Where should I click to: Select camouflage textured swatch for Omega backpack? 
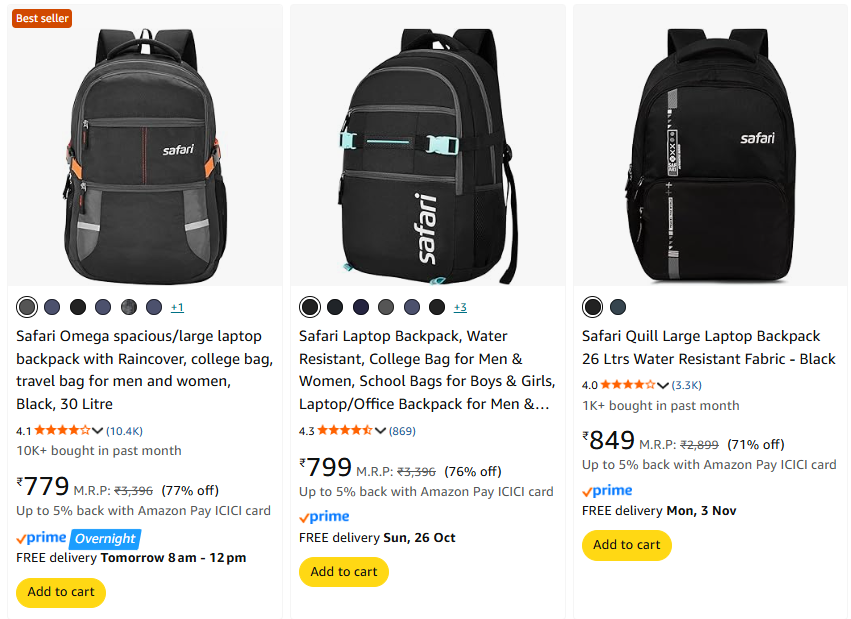pos(129,306)
